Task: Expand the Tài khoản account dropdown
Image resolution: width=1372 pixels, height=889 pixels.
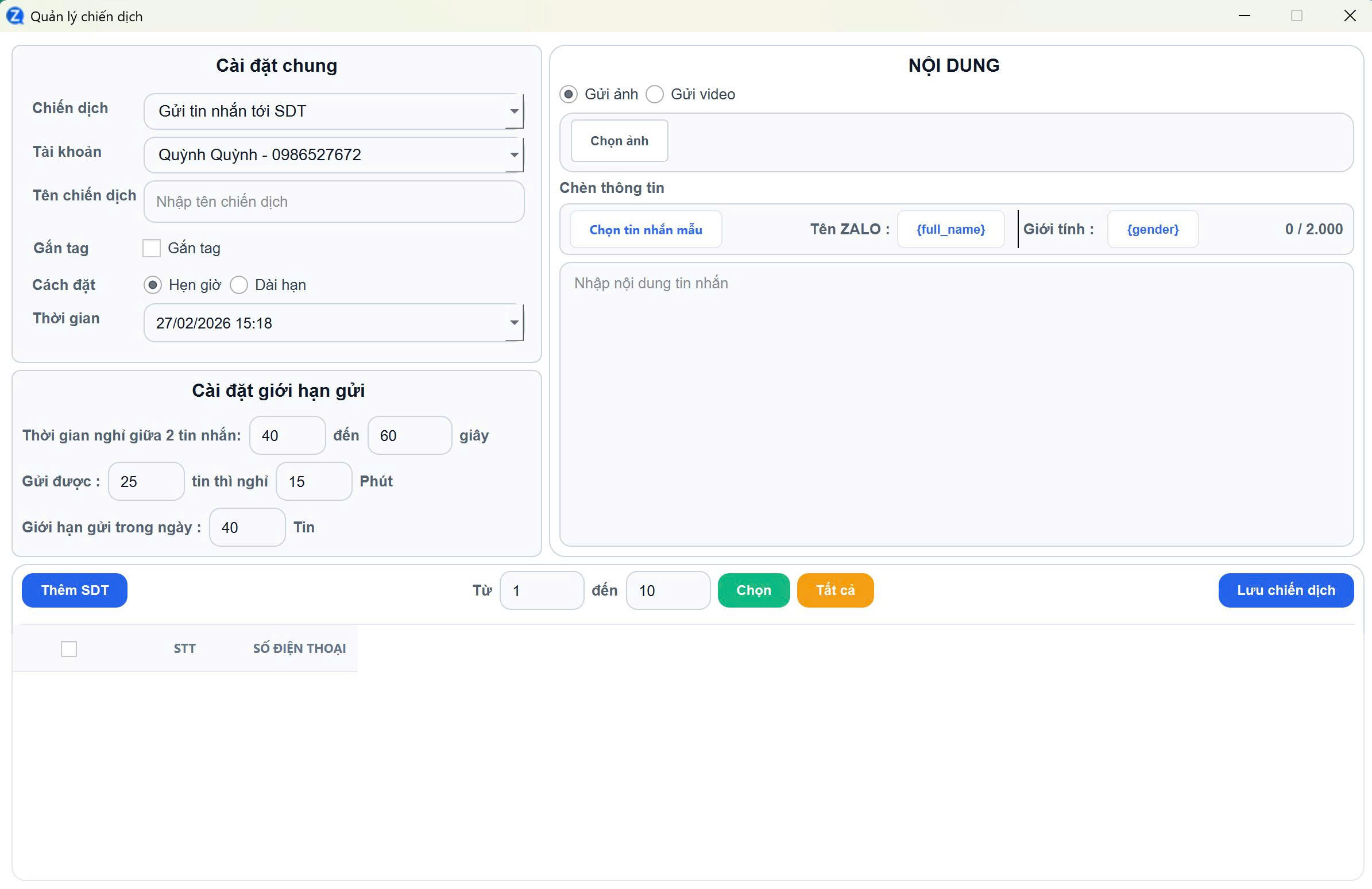Action: pos(513,154)
